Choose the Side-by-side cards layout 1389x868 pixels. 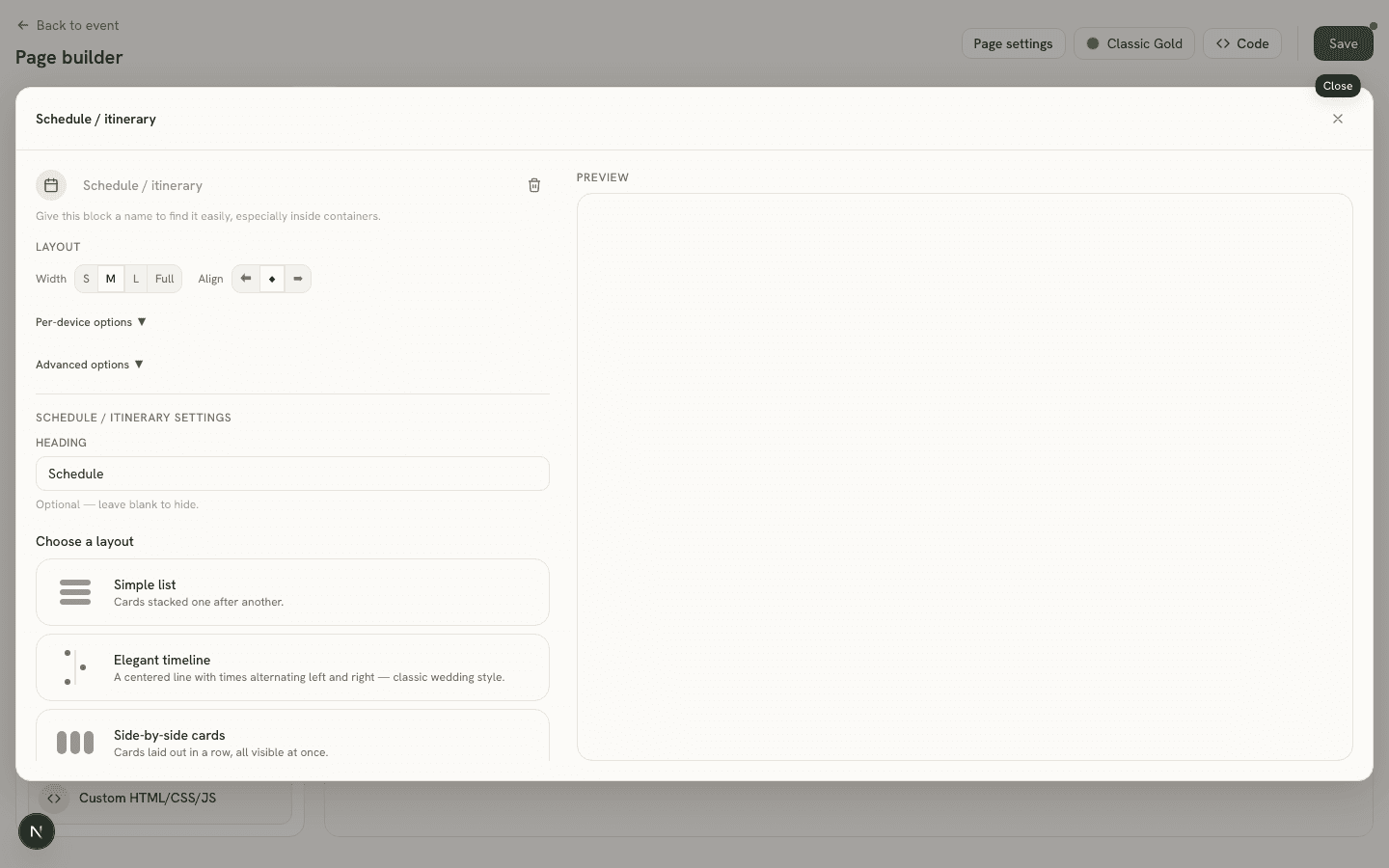tap(292, 736)
